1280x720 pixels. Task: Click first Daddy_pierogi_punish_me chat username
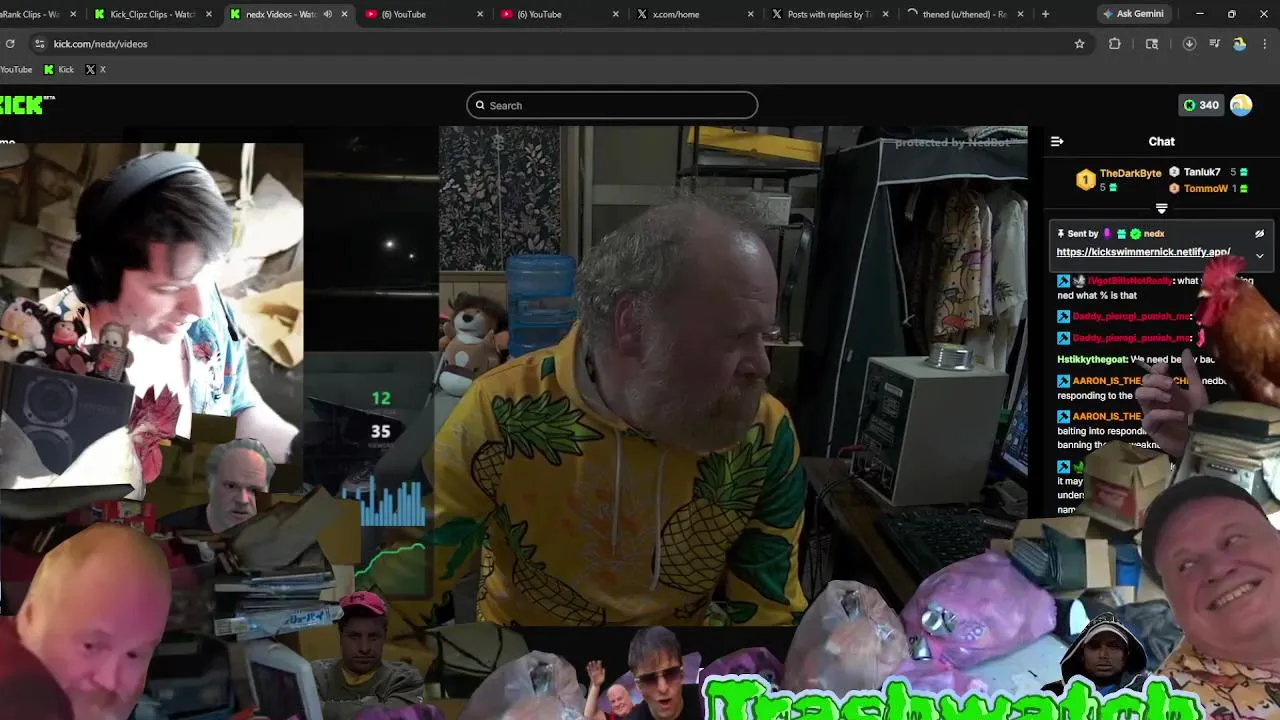tap(1132, 316)
